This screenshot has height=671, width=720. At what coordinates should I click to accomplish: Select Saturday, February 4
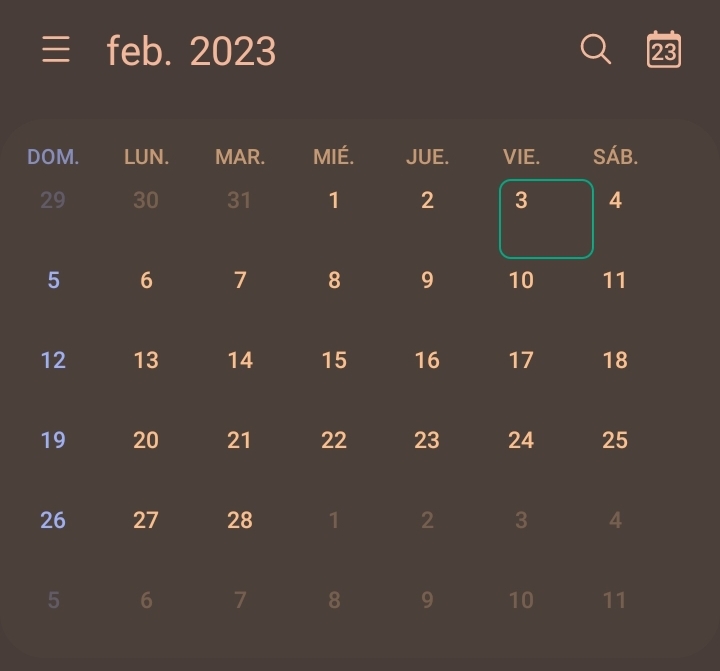click(x=615, y=200)
